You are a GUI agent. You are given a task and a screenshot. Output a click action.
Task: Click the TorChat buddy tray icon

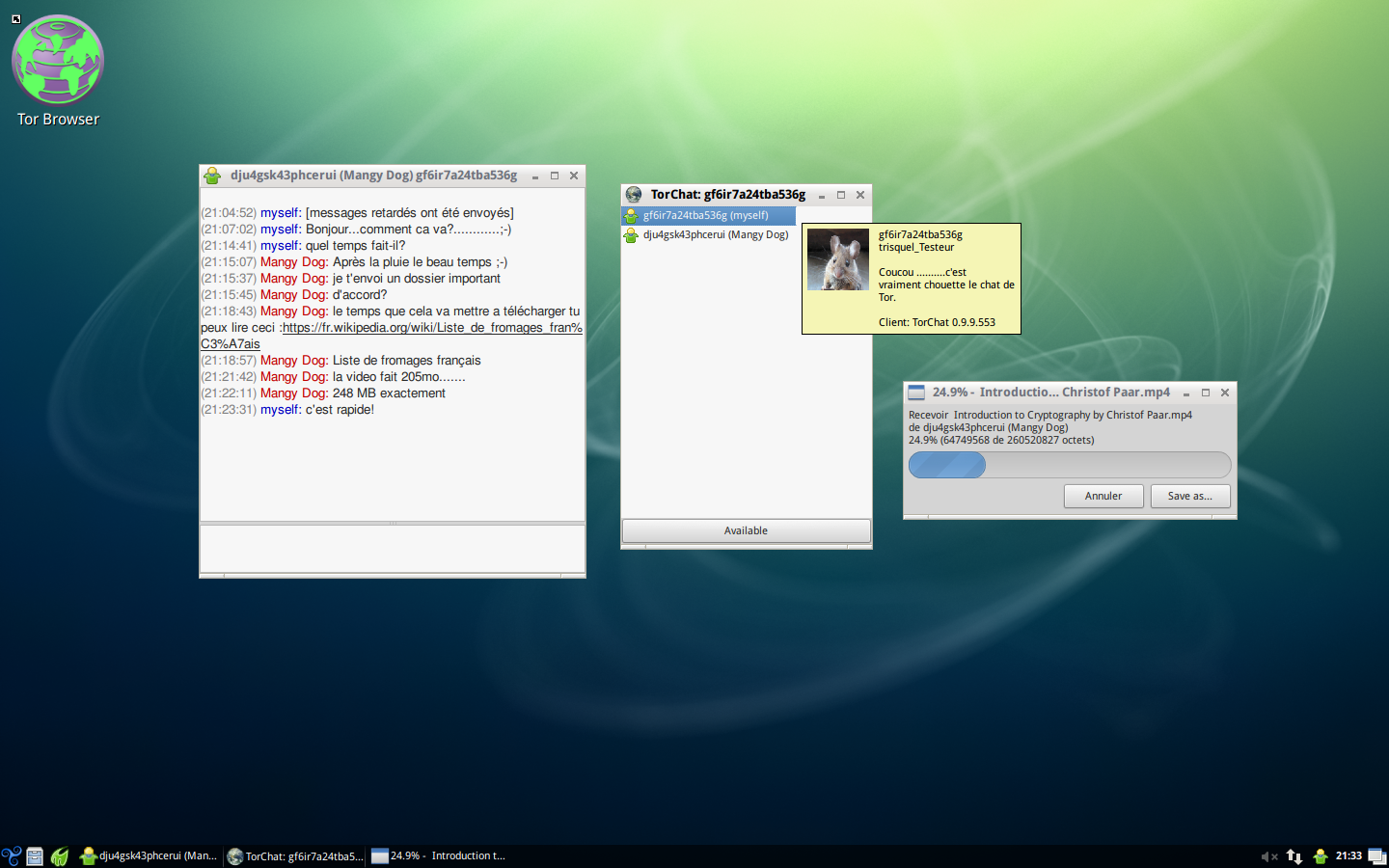[1320, 856]
